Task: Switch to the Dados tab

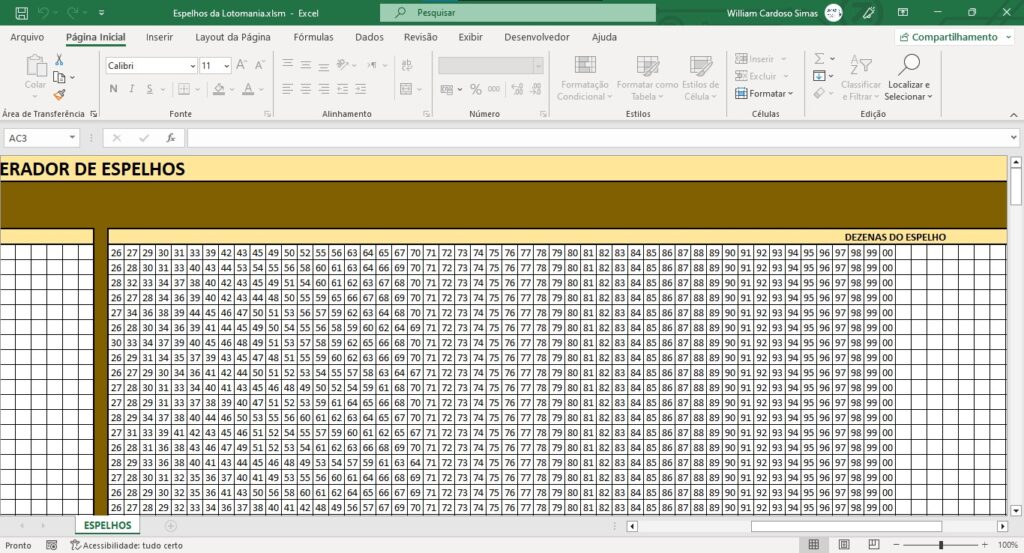Action: (369, 37)
